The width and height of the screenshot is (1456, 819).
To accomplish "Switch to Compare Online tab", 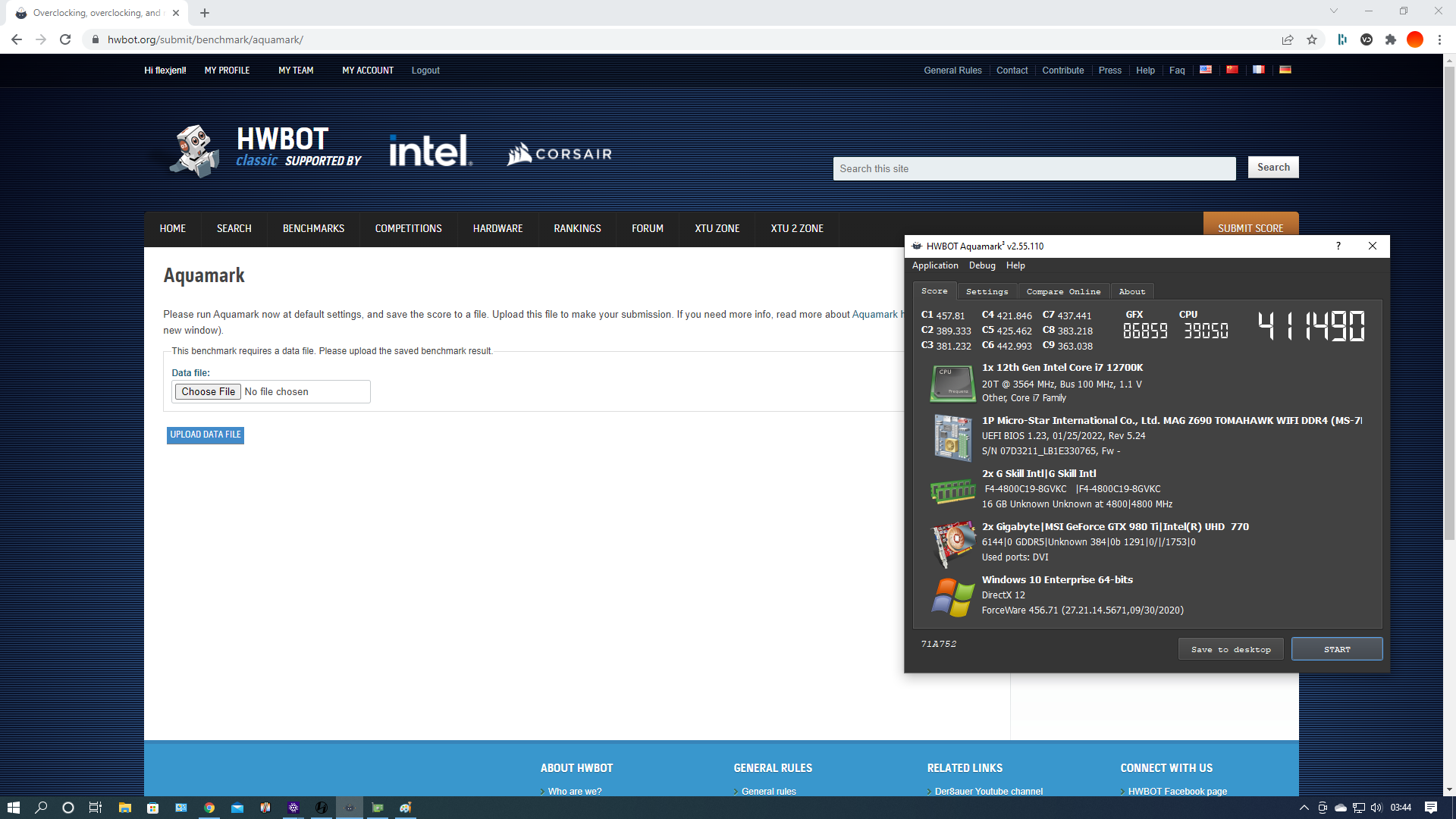I will tap(1063, 291).
